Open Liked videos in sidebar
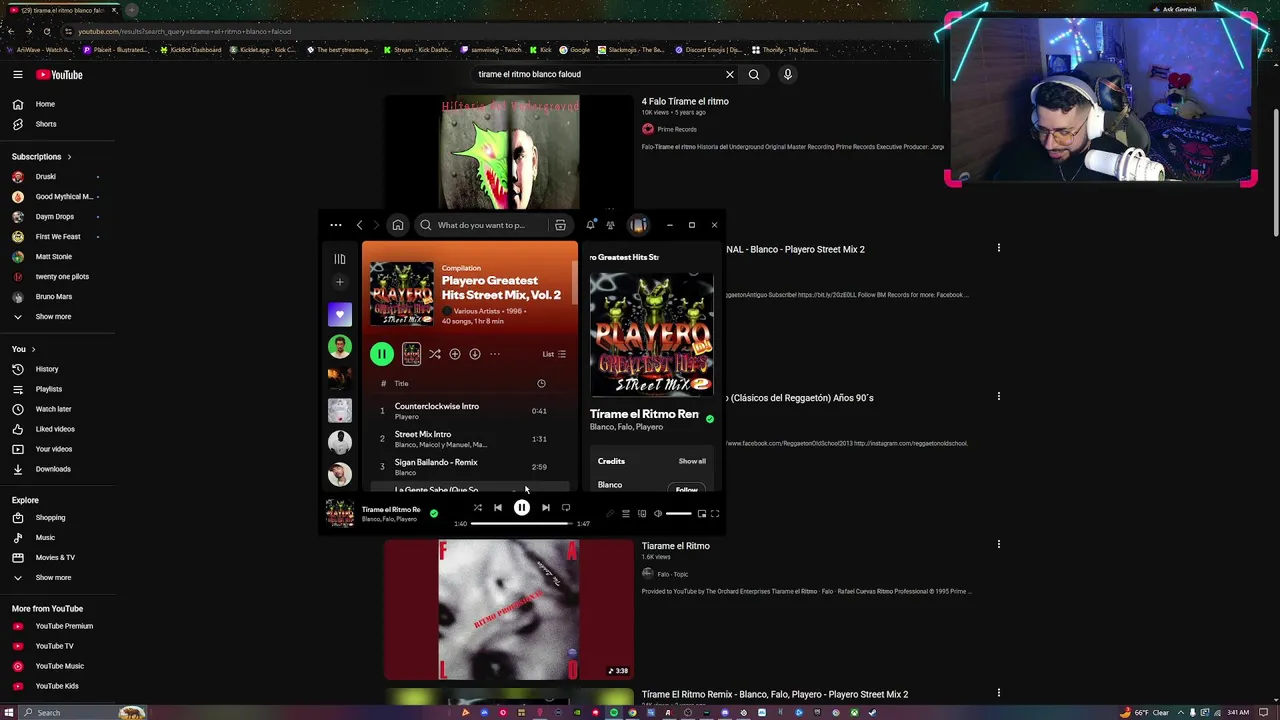This screenshot has height=720, width=1280. tap(58, 429)
